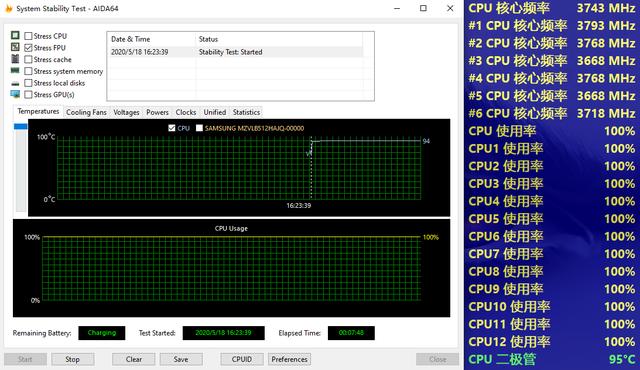The height and width of the screenshot is (370, 640).
Task: Open the Unified tab
Action: (215, 112)
